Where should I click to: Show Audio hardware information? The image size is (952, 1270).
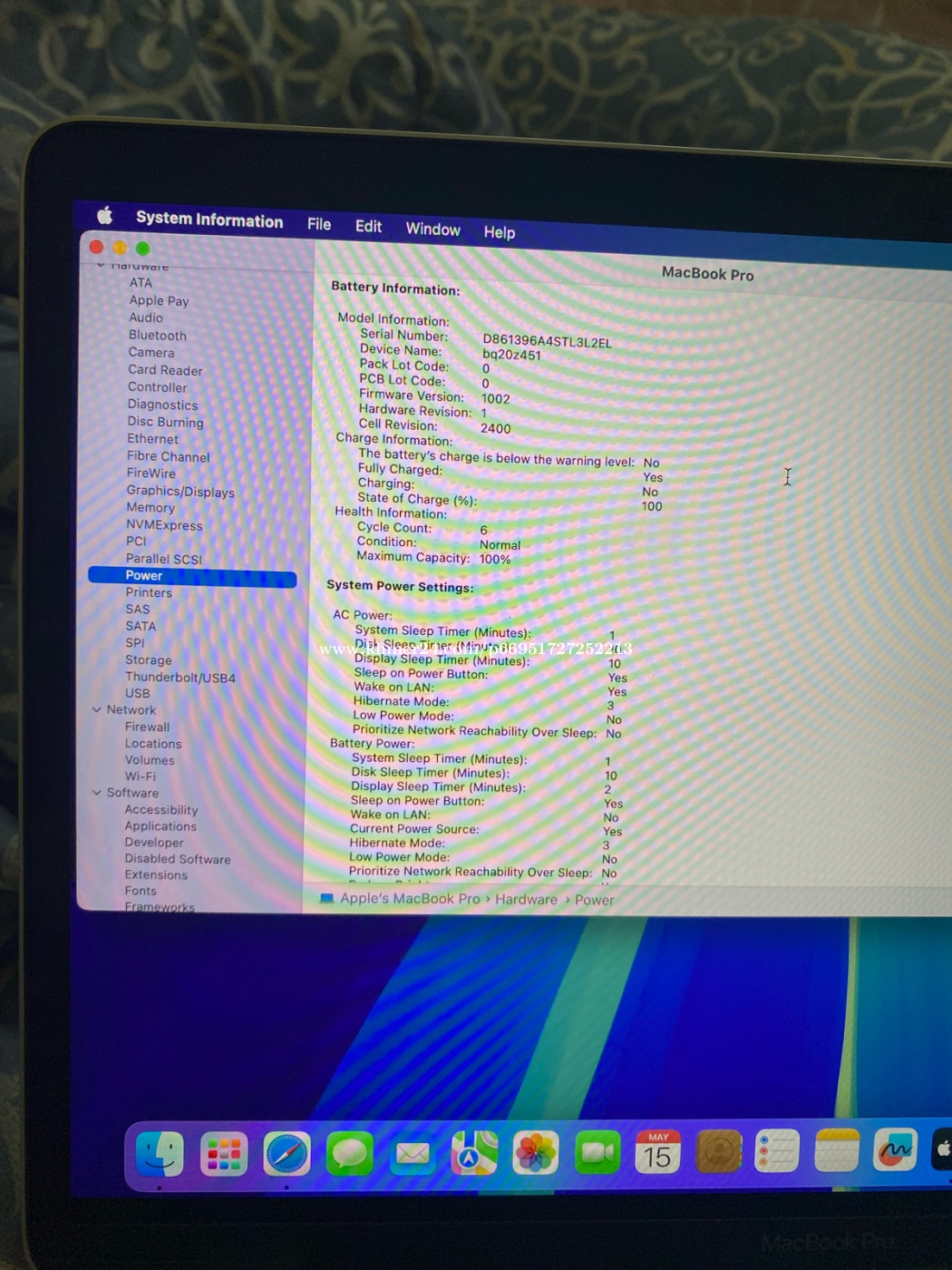[146, 317]
